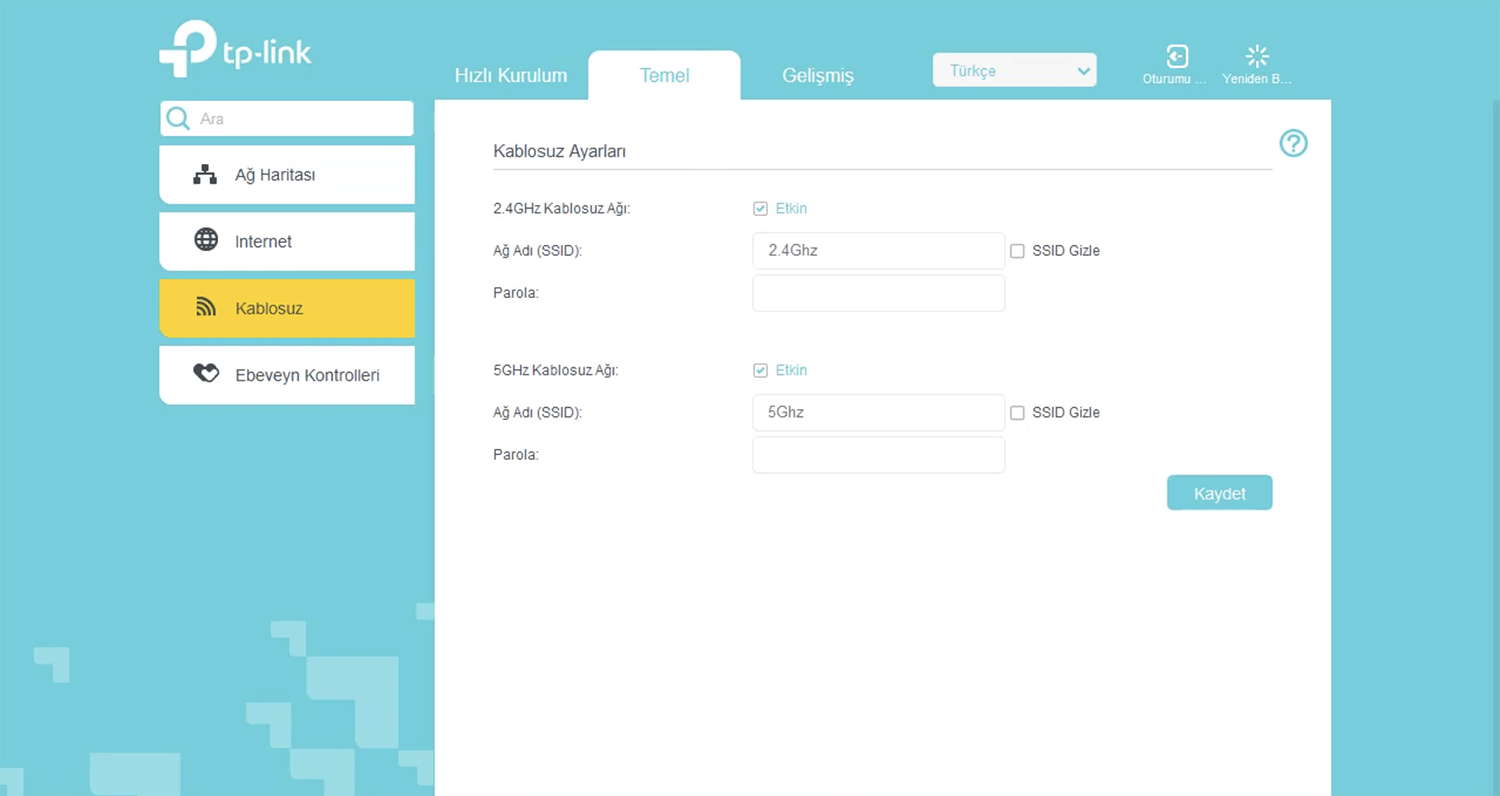Click the search magnifier icon

[x=178, y=118]
